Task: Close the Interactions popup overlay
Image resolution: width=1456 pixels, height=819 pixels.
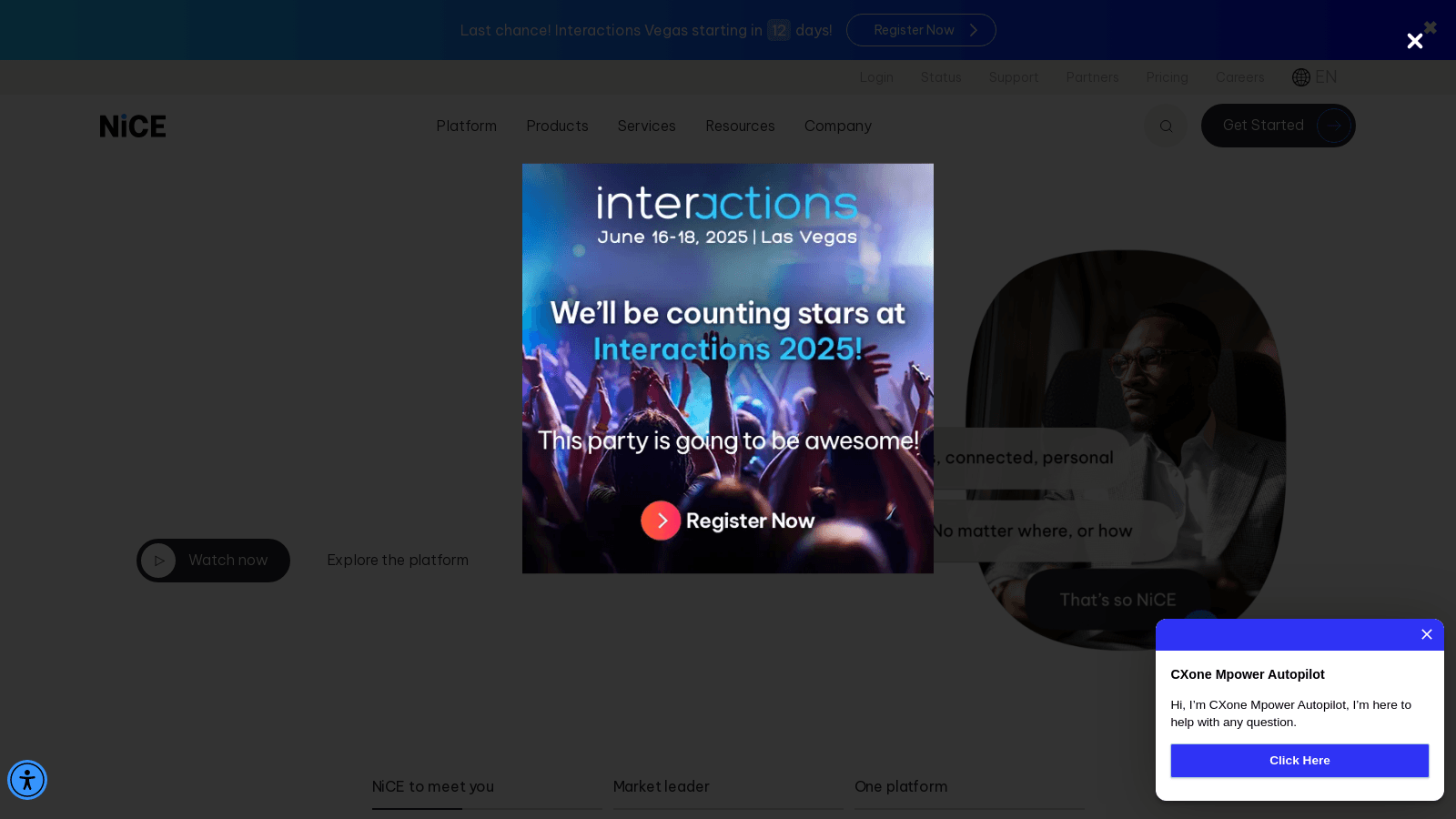Action: (x=1414, y=41)
